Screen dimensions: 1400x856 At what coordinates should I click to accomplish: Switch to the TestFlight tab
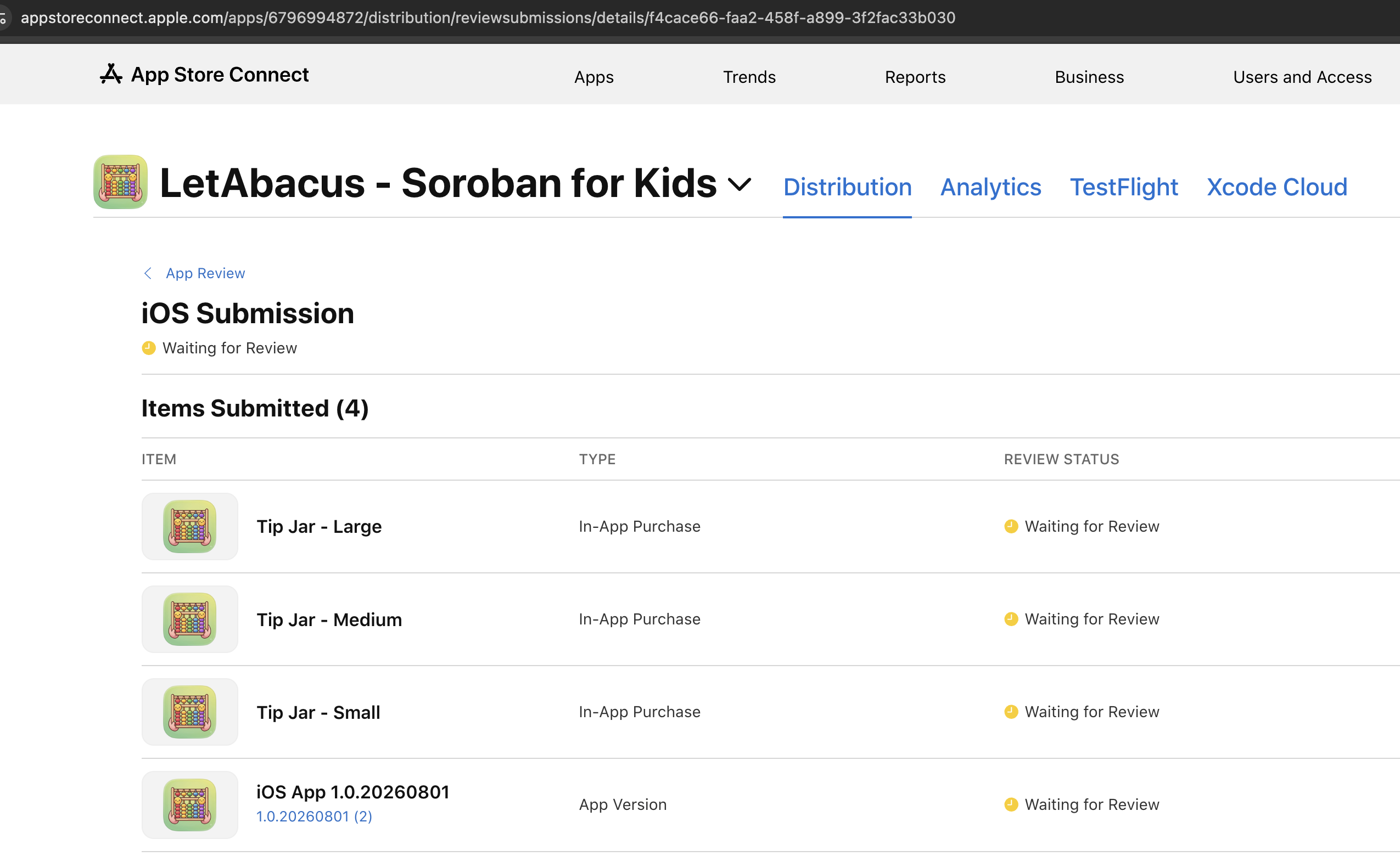click(x=1123, y=187)
